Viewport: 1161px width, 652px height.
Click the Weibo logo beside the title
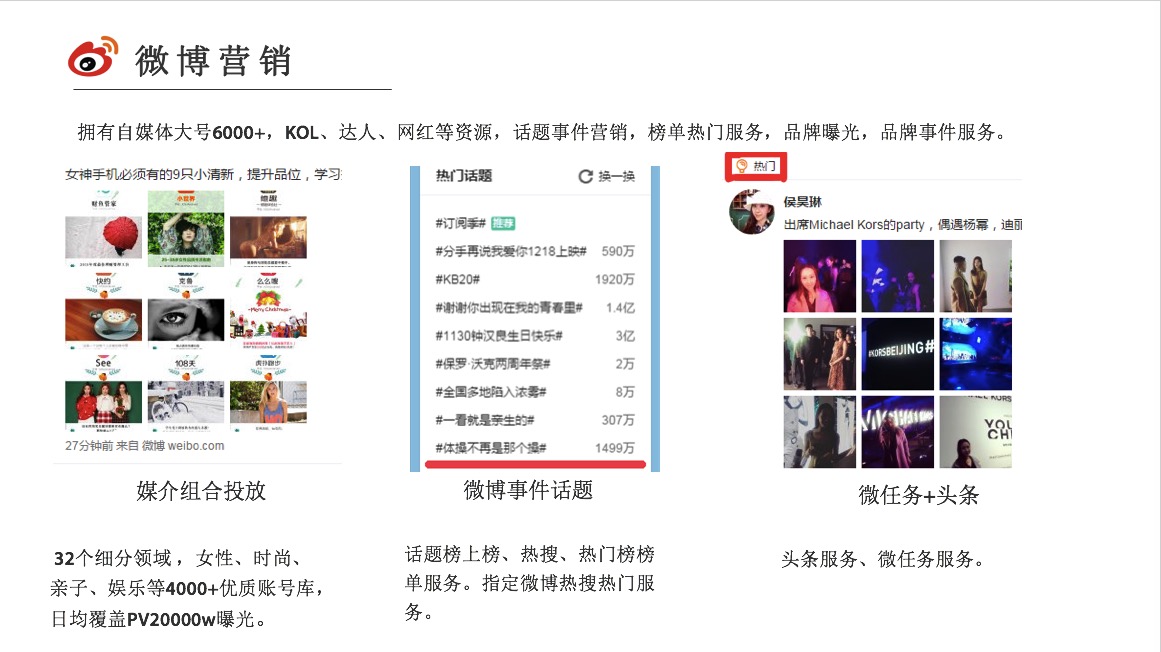[93, 57]
